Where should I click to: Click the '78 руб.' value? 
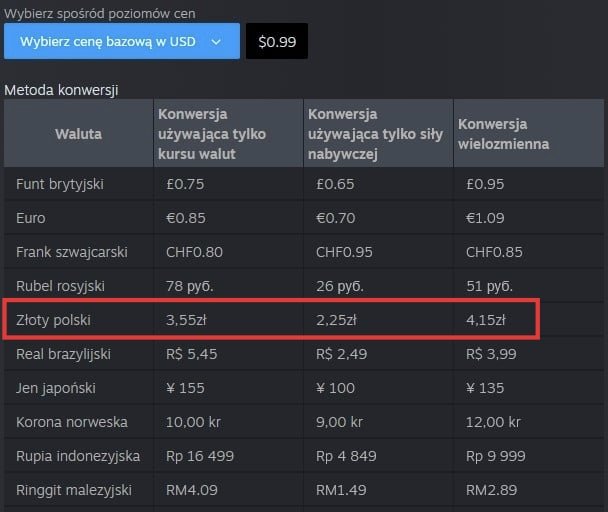190,286
